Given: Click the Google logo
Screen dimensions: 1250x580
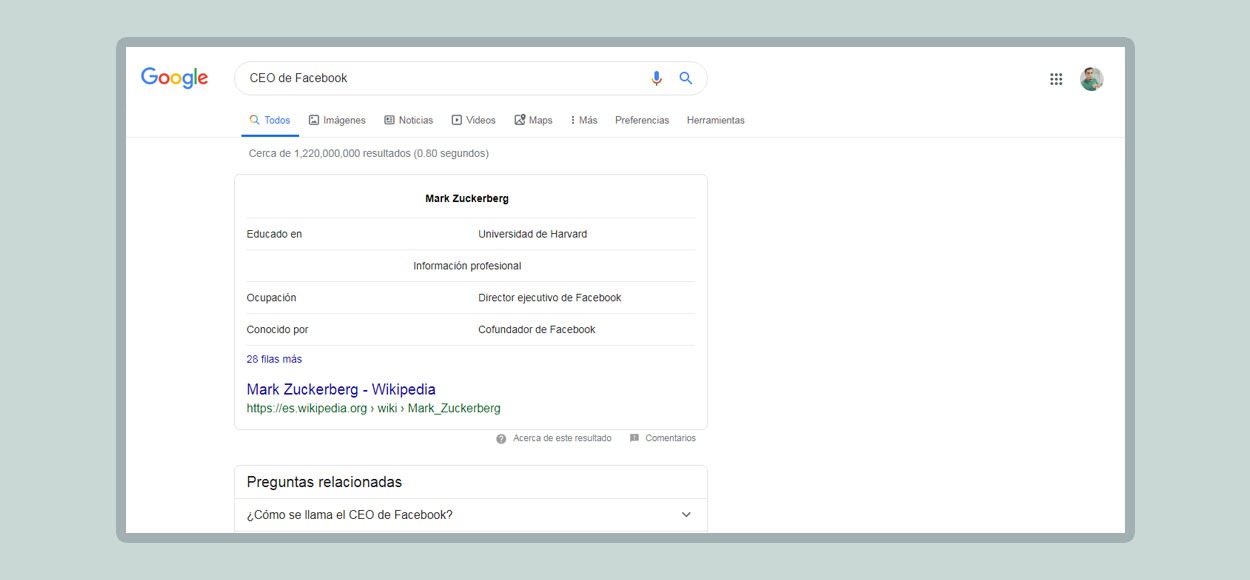Looking at the screenshot, I should pos(174,78).
